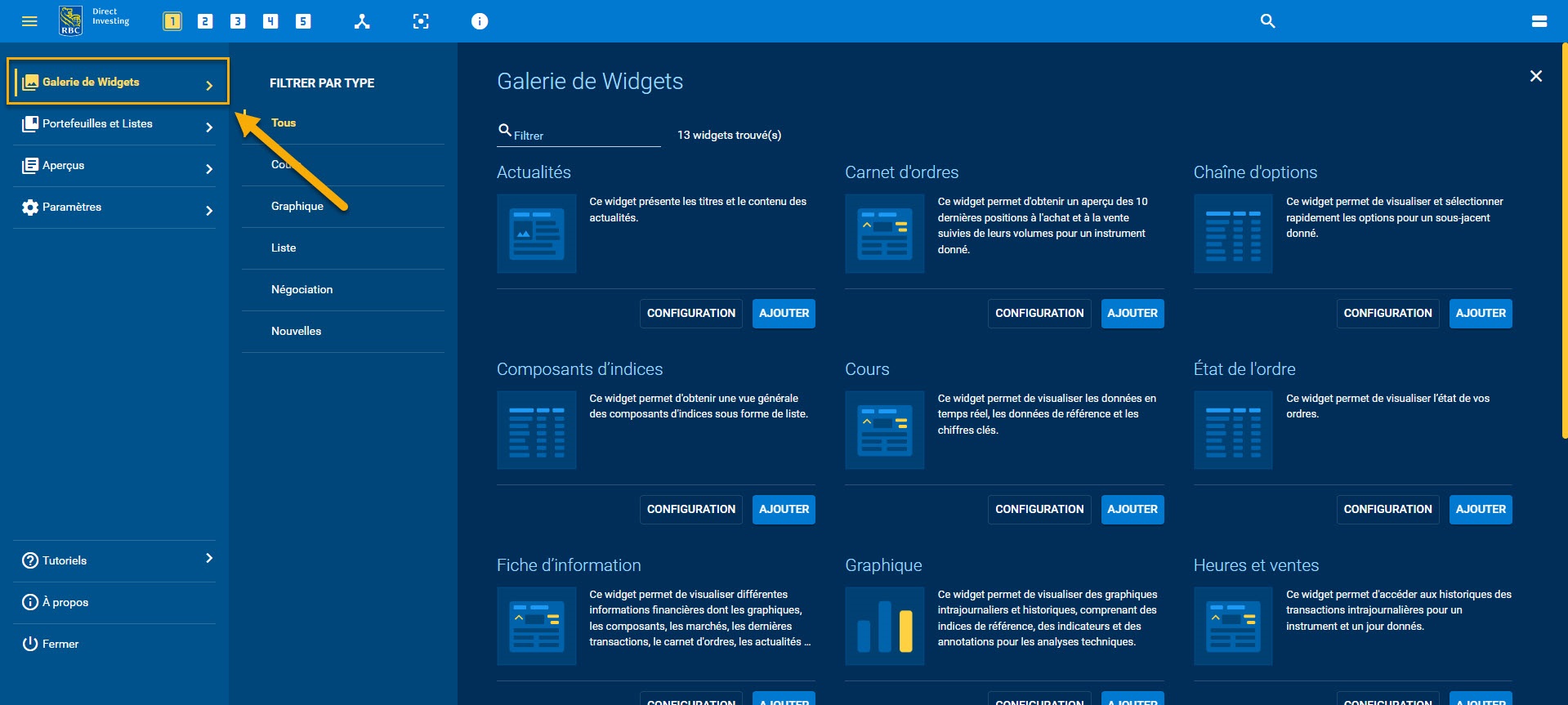Click the Chaîne d'options widget thumbnail
Screen dimensions: 1568x705
(x=1233, y=234)
